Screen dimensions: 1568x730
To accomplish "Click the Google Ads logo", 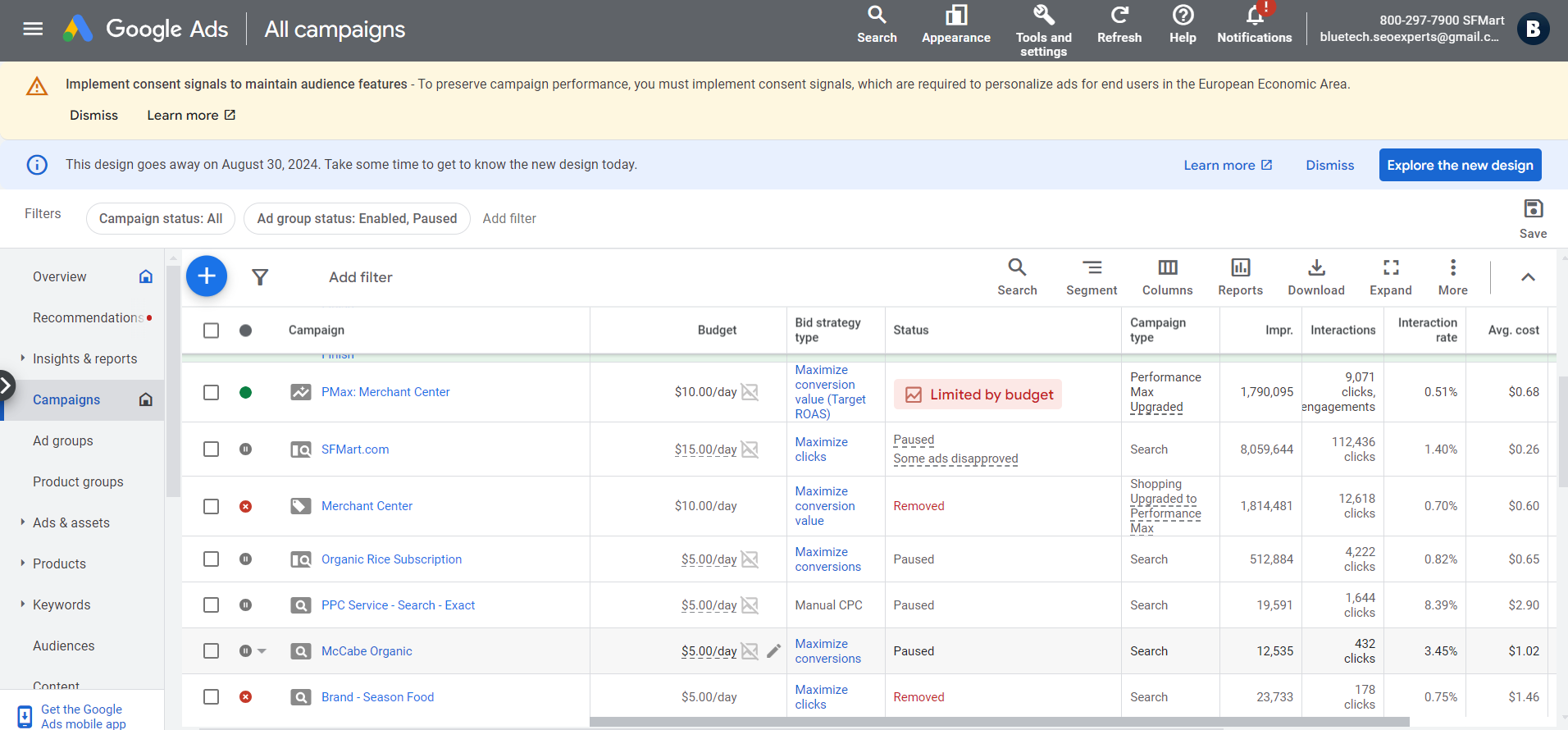I will click(146, 30).
